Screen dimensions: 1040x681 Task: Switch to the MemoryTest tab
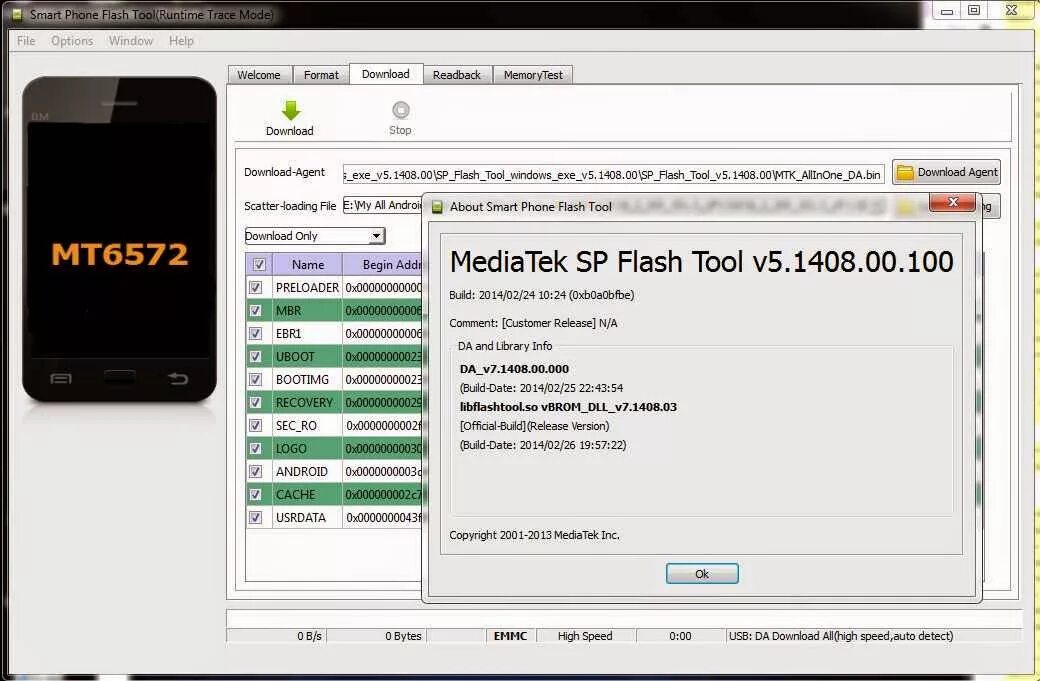click(x=533, y=75)
